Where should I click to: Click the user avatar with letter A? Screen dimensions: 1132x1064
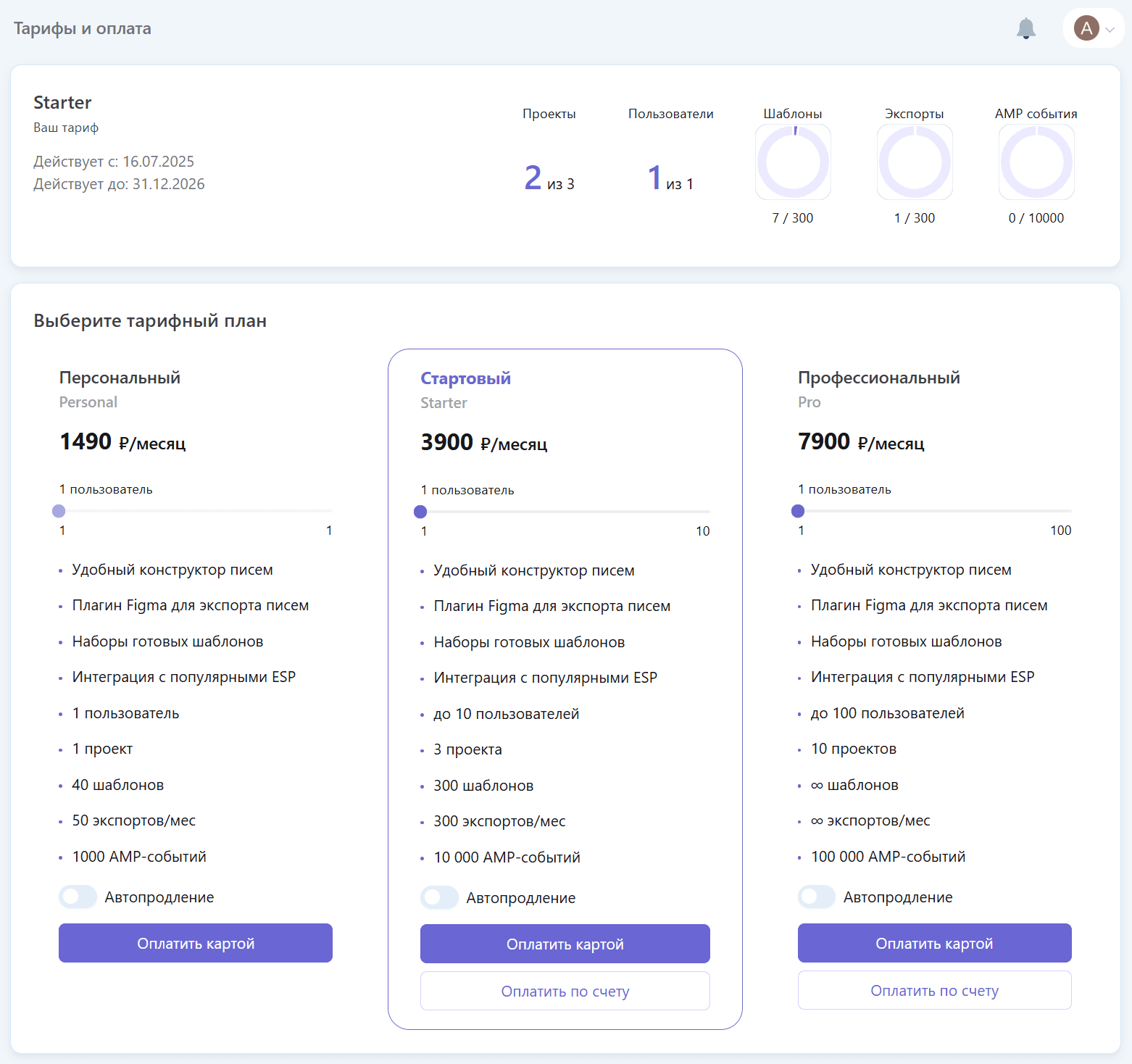(1086, 28)
